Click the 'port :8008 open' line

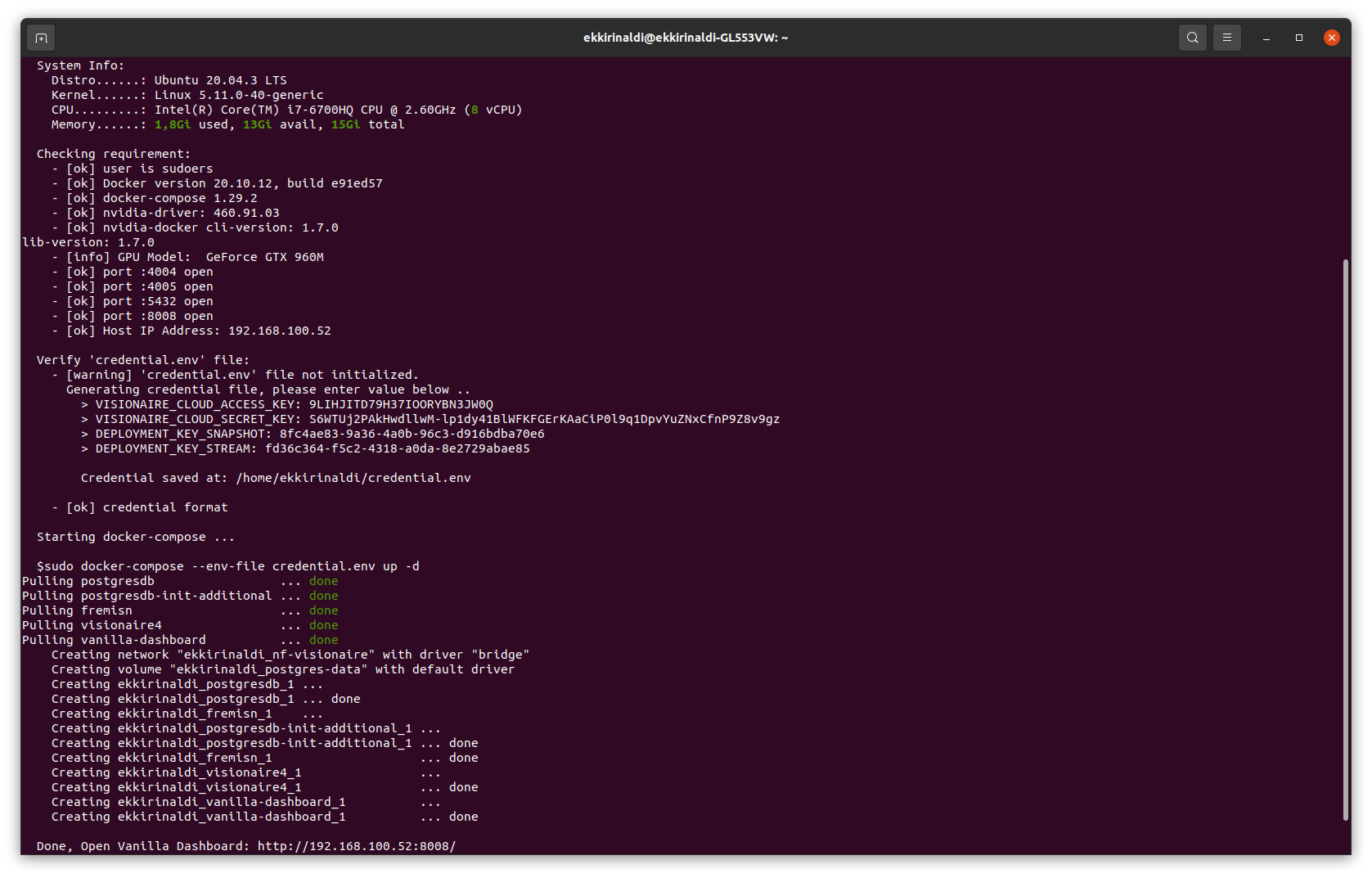click(x=133, y=316)
